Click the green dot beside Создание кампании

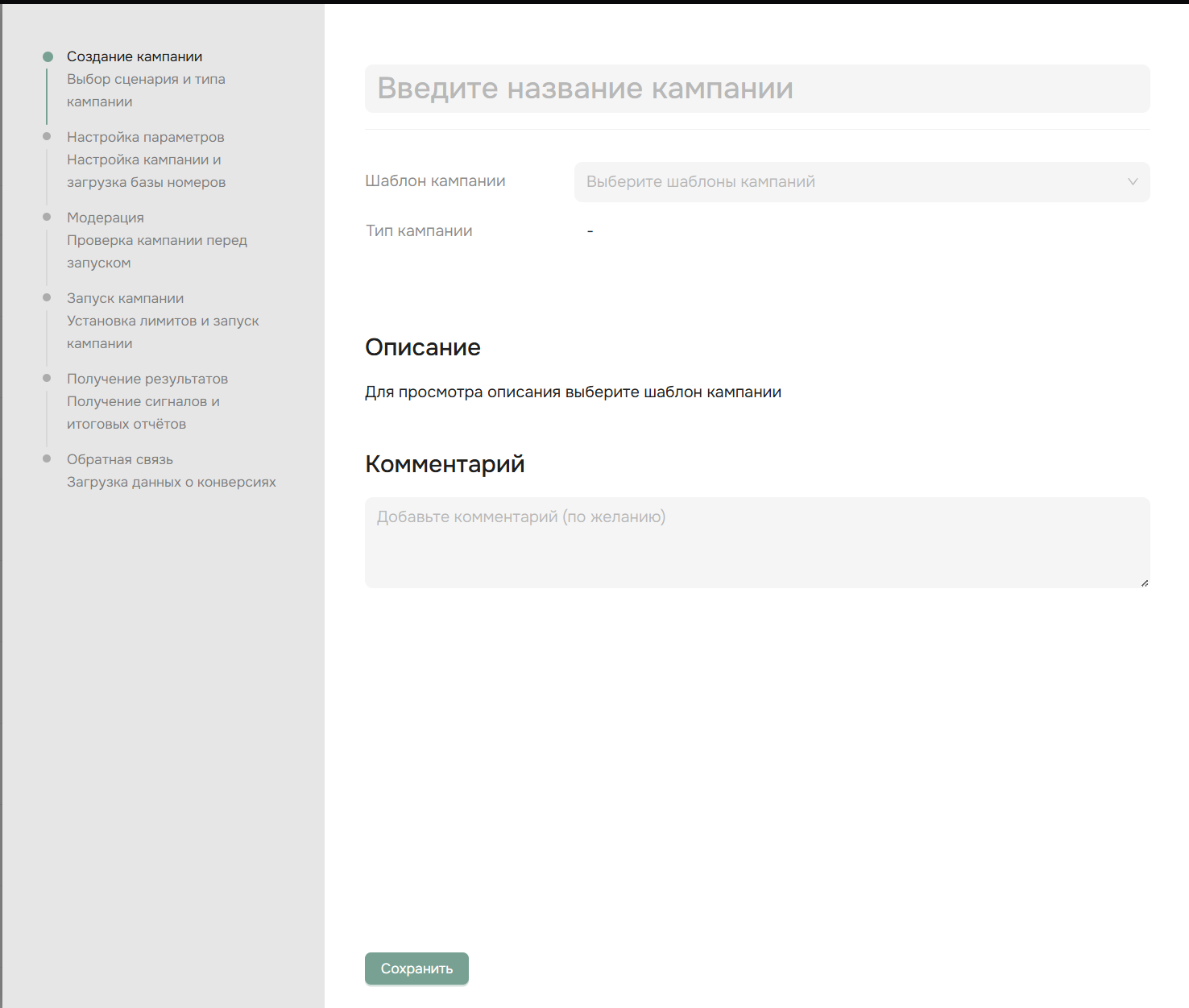coord(48,56)
